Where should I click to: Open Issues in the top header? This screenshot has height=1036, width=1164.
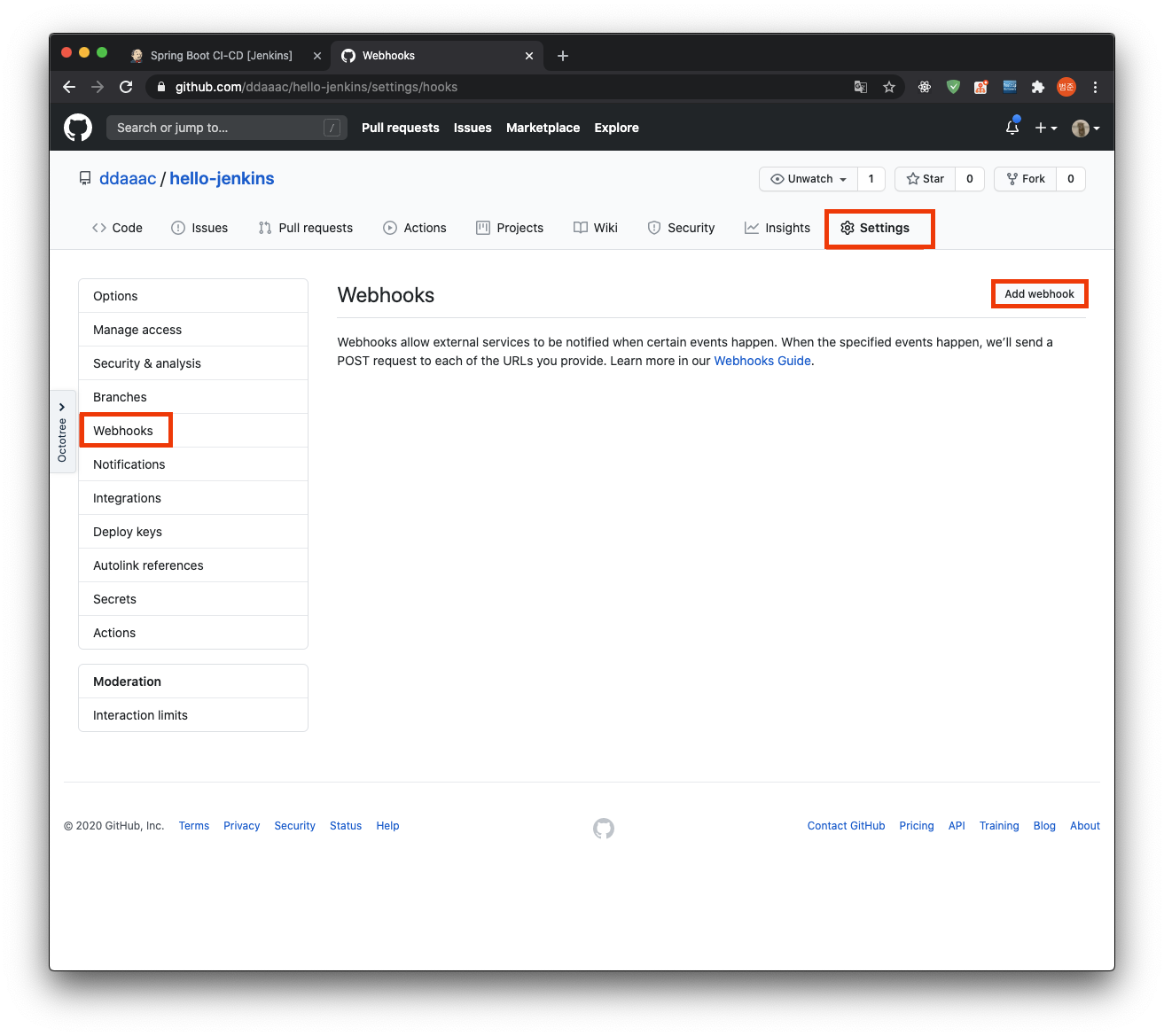pyautogui.click(x=473, y=128)
